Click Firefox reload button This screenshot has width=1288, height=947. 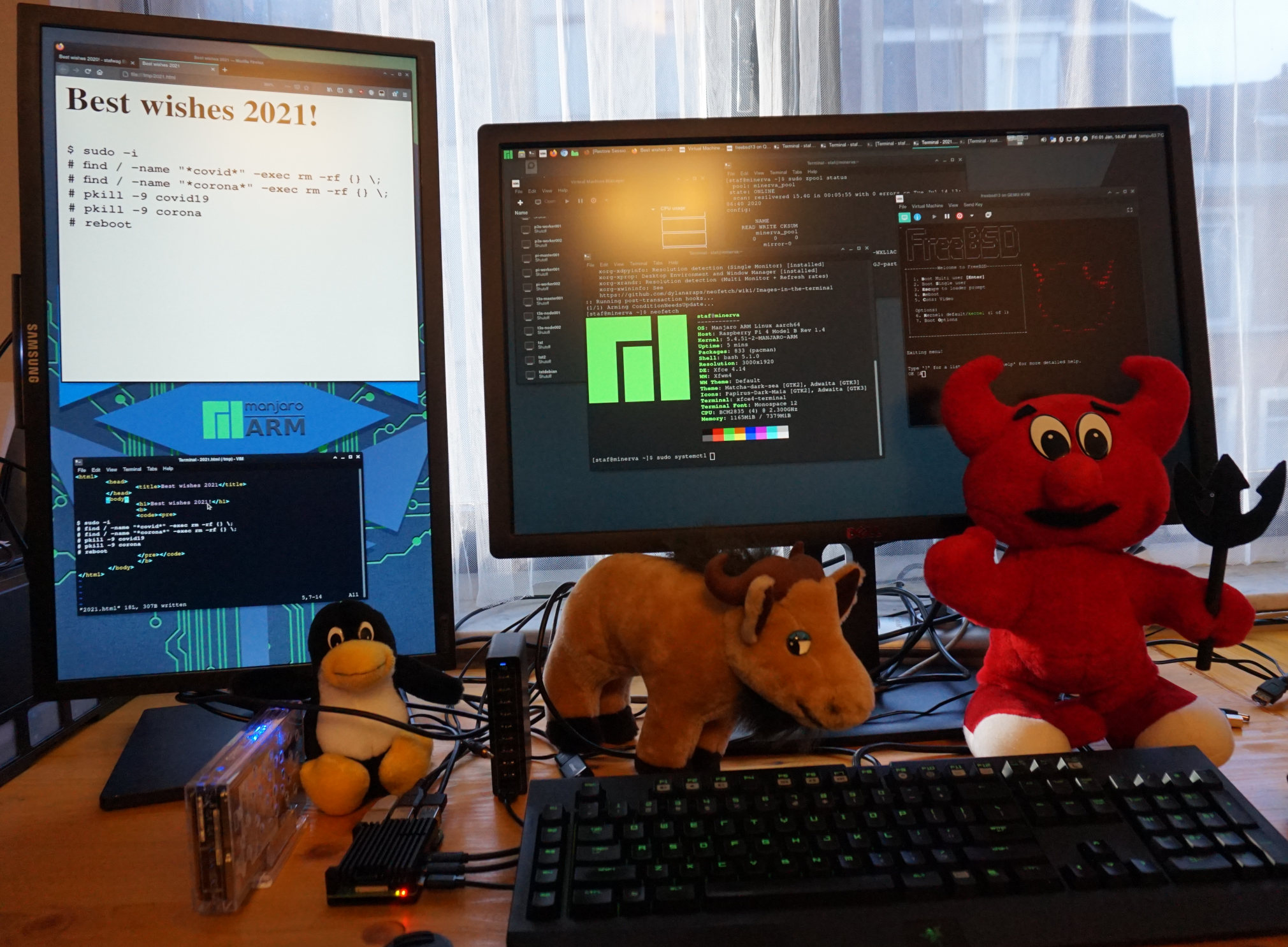coord(88,71)
